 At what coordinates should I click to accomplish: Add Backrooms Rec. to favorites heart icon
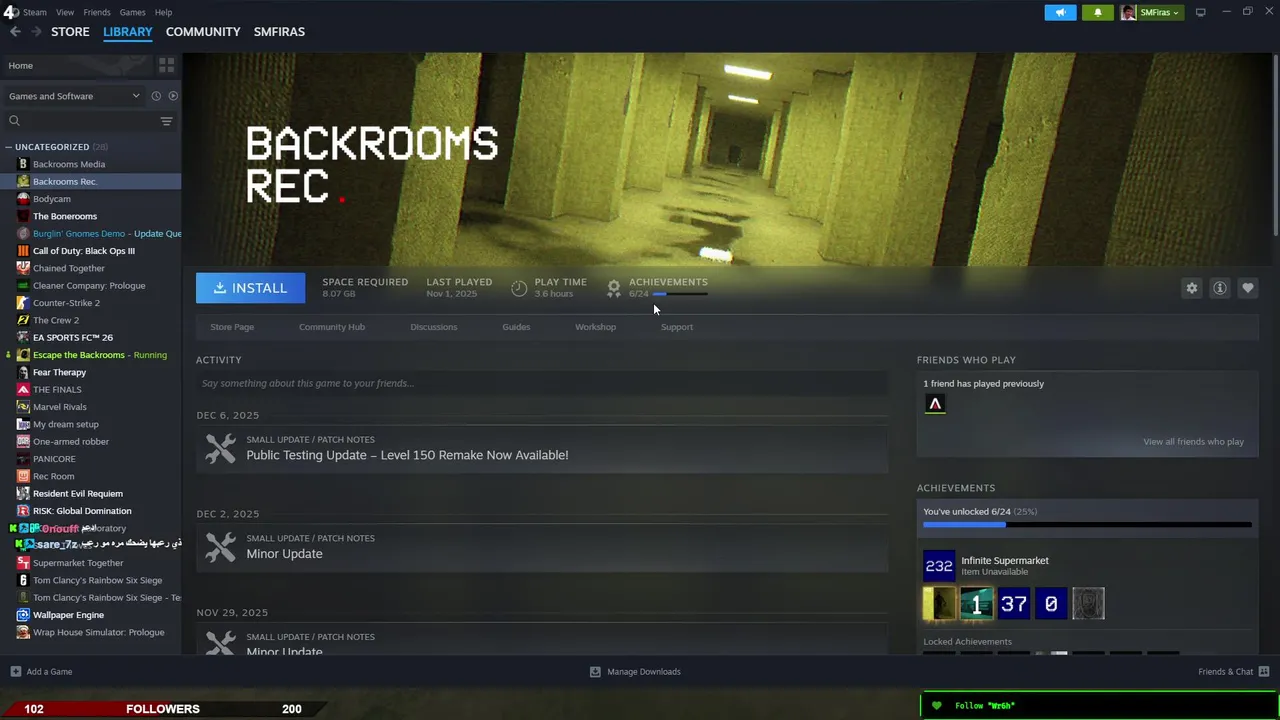tap(1247, 288)
